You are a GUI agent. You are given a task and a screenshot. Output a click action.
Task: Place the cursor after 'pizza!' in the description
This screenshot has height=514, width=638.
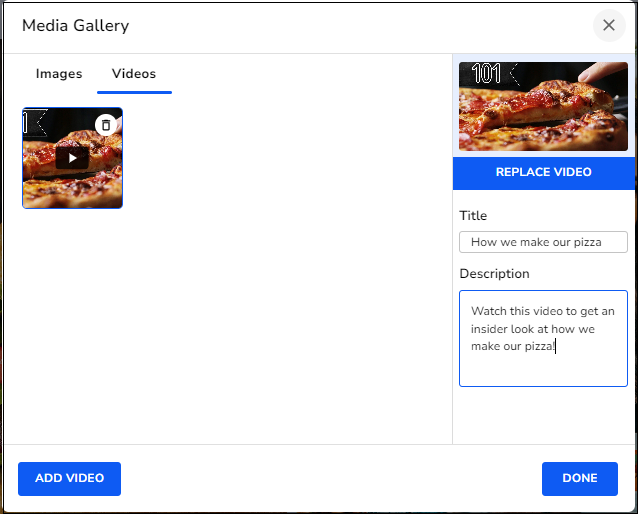556,346
